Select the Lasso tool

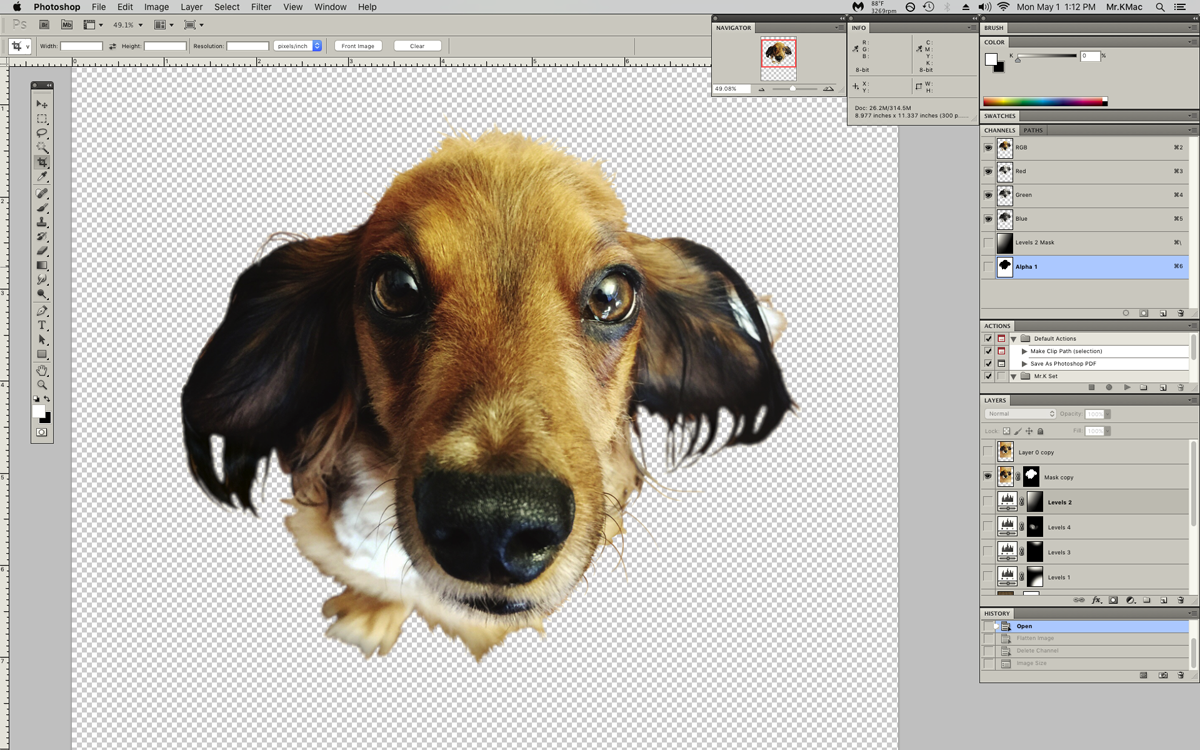click(42, 133)
